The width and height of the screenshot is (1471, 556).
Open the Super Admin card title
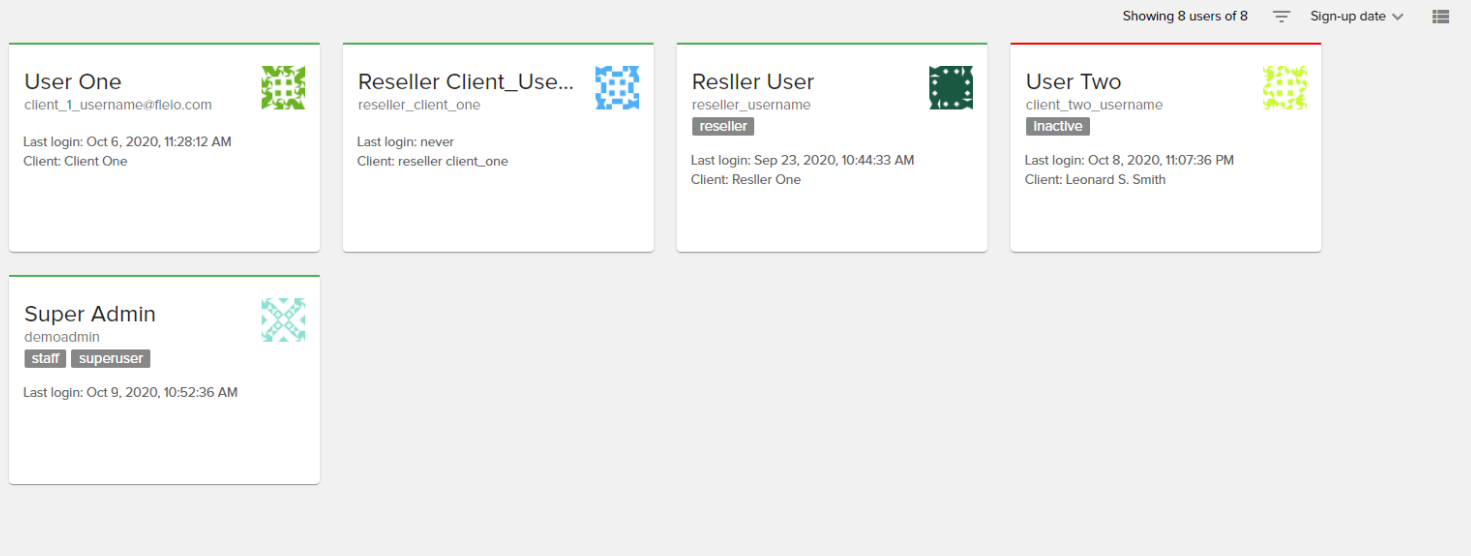pyautogui.click(x=90, y=314)
